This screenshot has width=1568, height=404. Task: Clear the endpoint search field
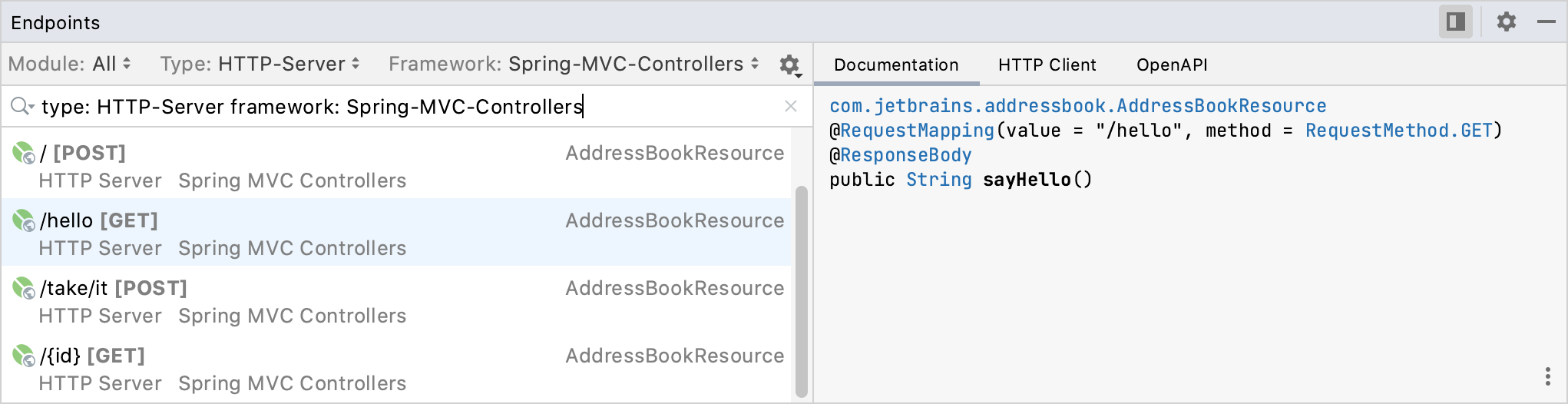click(x=791, y=106)
